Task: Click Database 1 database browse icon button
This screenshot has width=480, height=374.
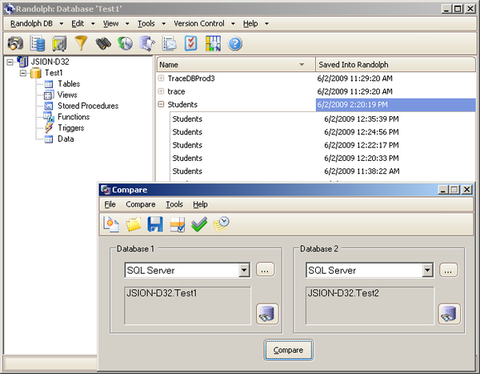Action: pyautogui.click(x=267, y=314)
